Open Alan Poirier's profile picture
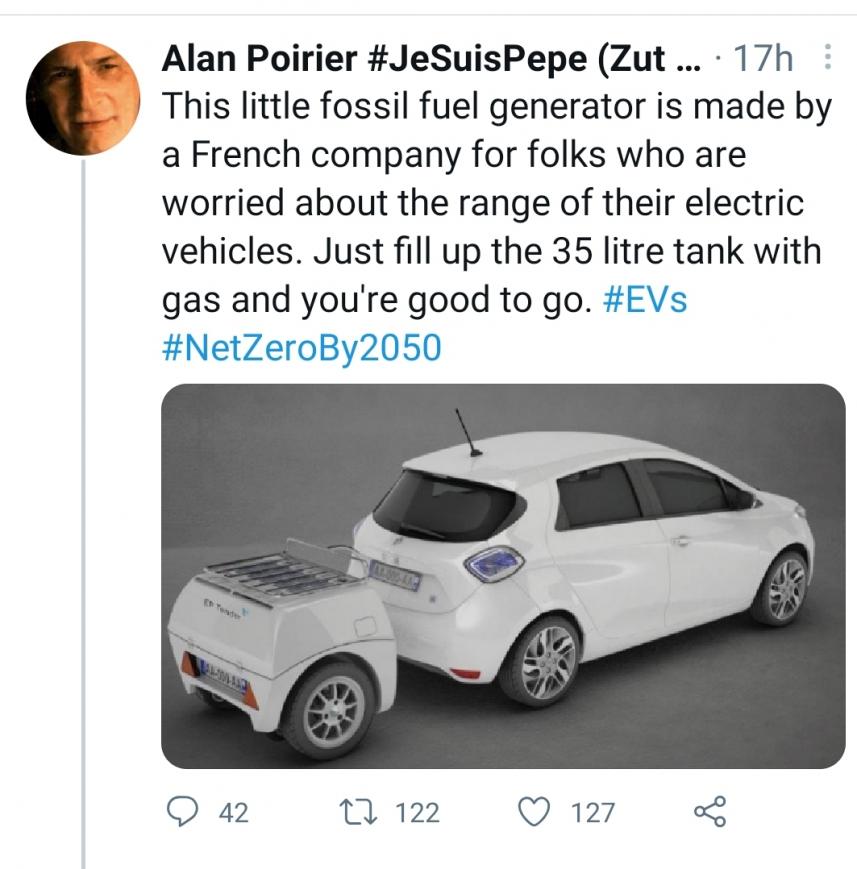The width and height of the screenshot is (857, 869). coord(81,97)
